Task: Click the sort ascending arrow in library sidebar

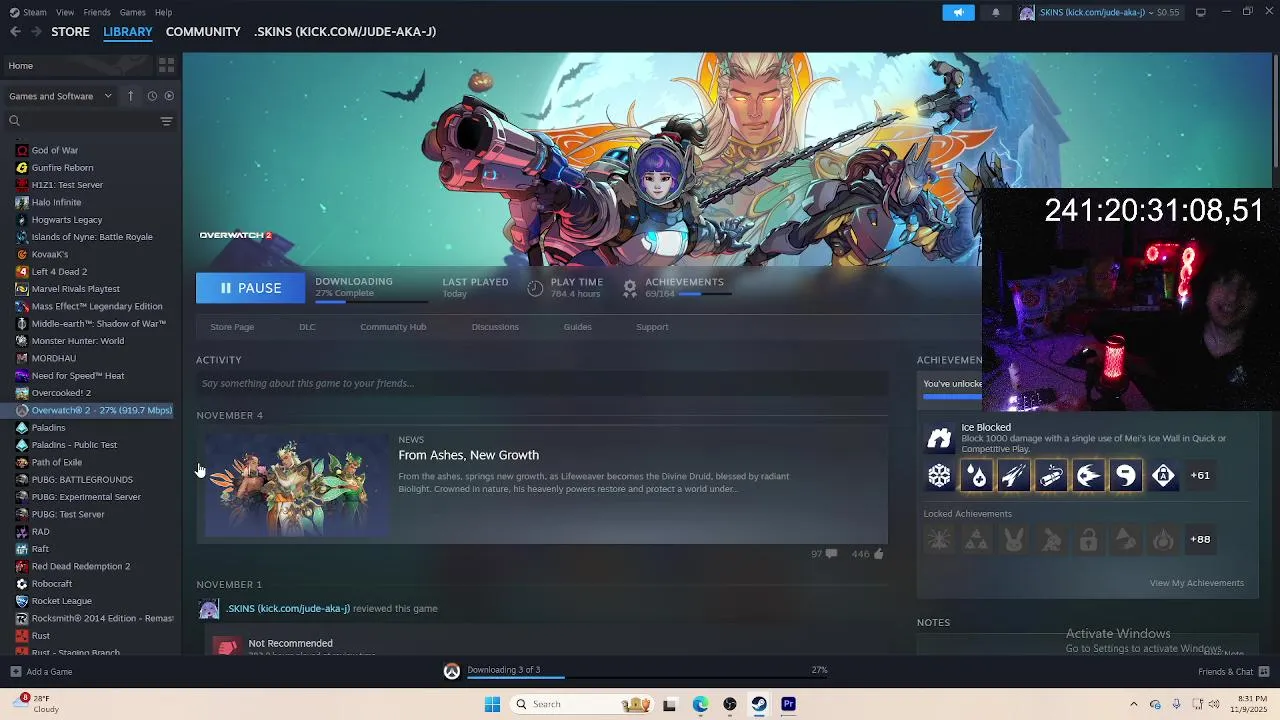Action: click(130, 96)
